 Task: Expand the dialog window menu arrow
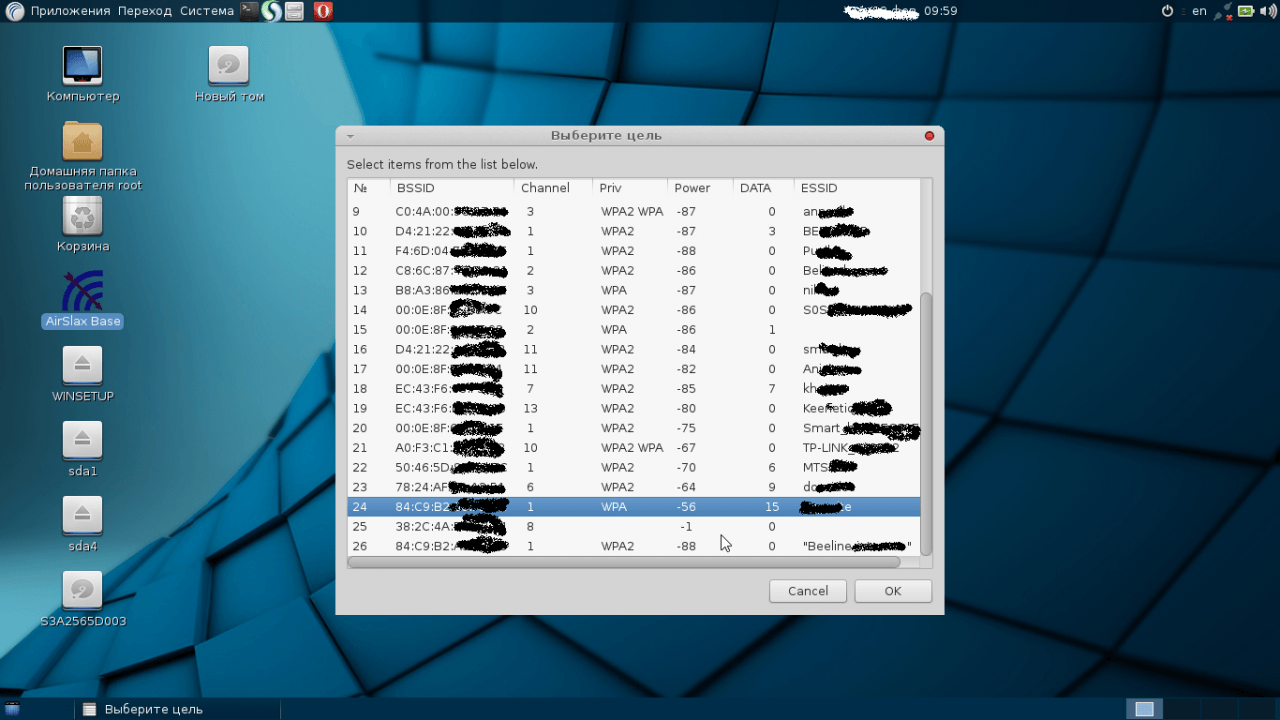350,136
